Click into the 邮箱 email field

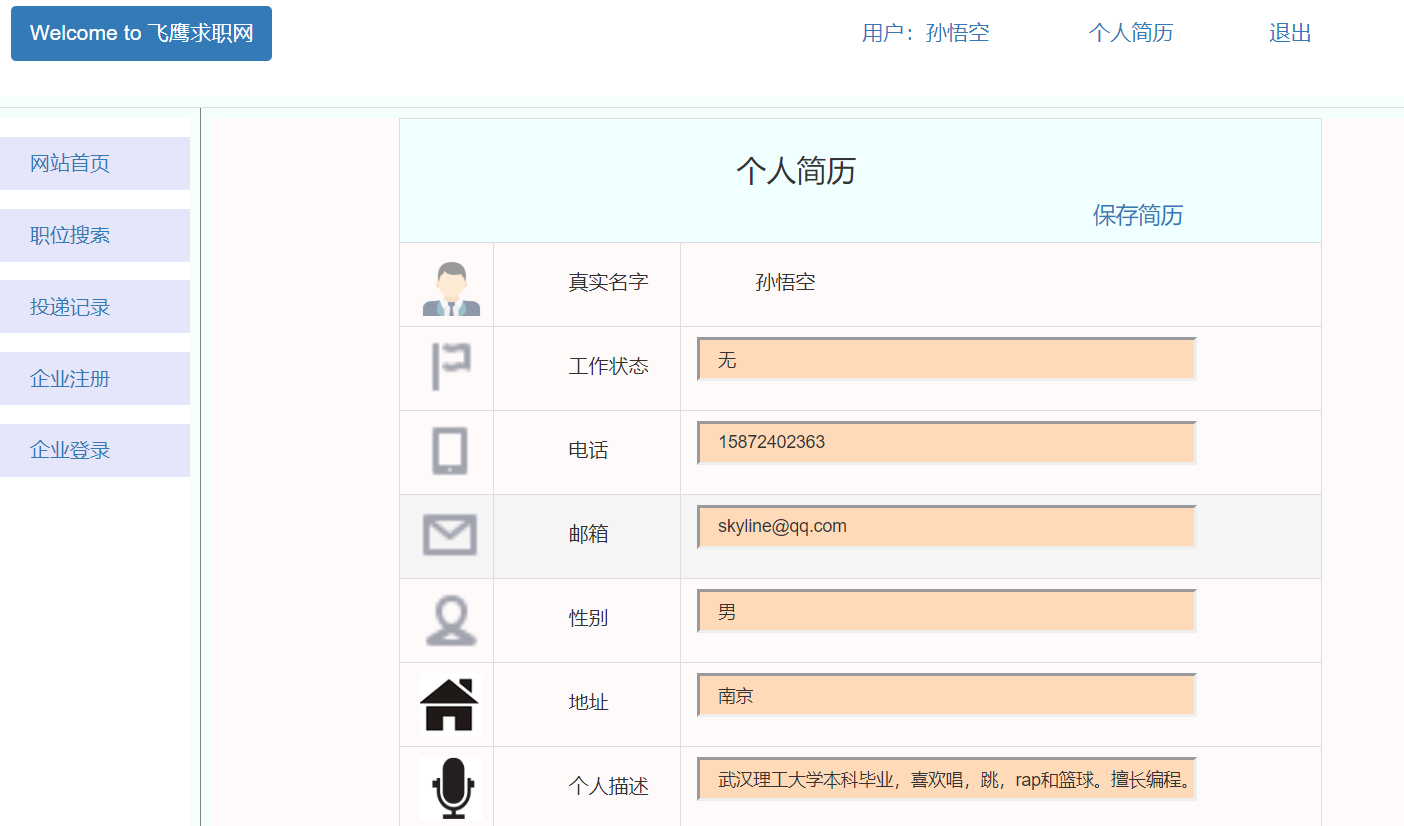pyautogui.click(x=946, y=527)
